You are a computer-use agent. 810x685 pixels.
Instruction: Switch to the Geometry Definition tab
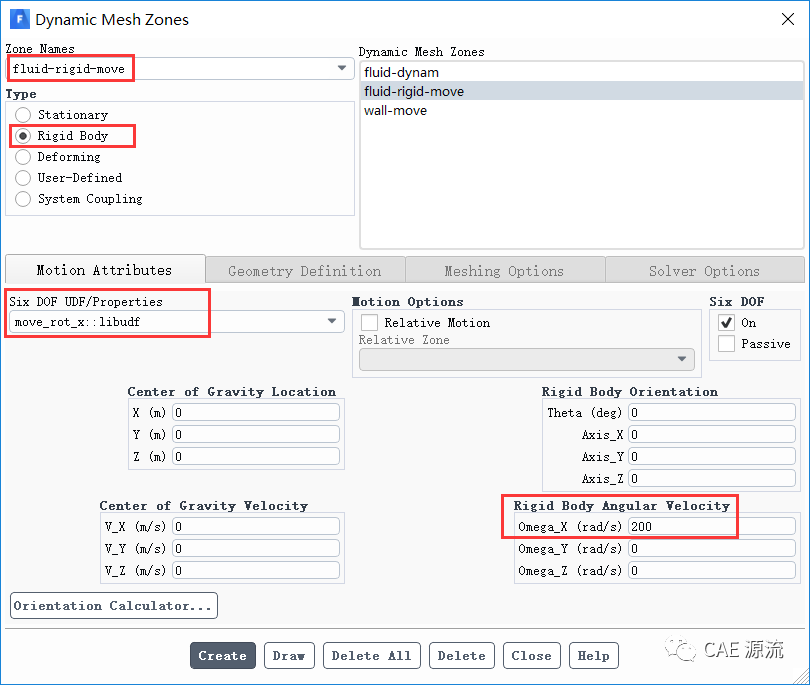click(x=305, y=271)
